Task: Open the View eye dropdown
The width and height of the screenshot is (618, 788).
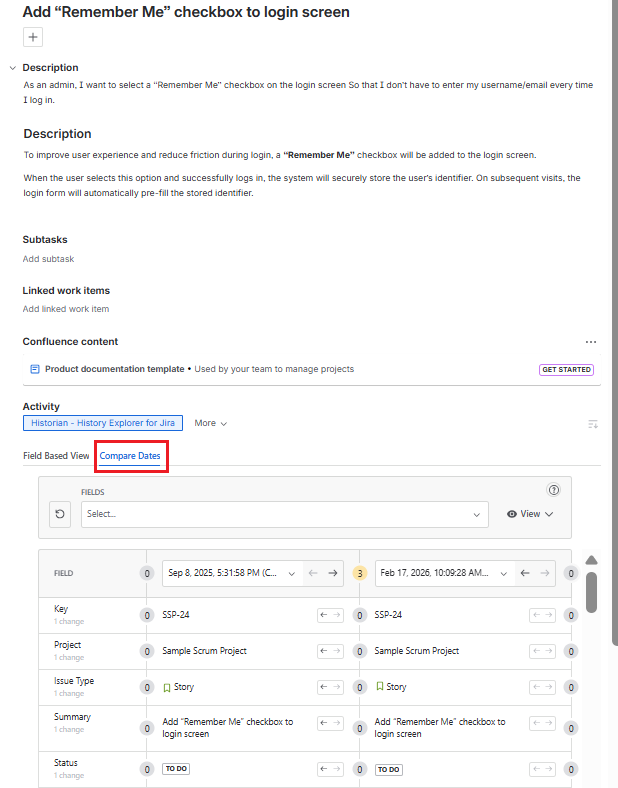Action: coord(530,514)
